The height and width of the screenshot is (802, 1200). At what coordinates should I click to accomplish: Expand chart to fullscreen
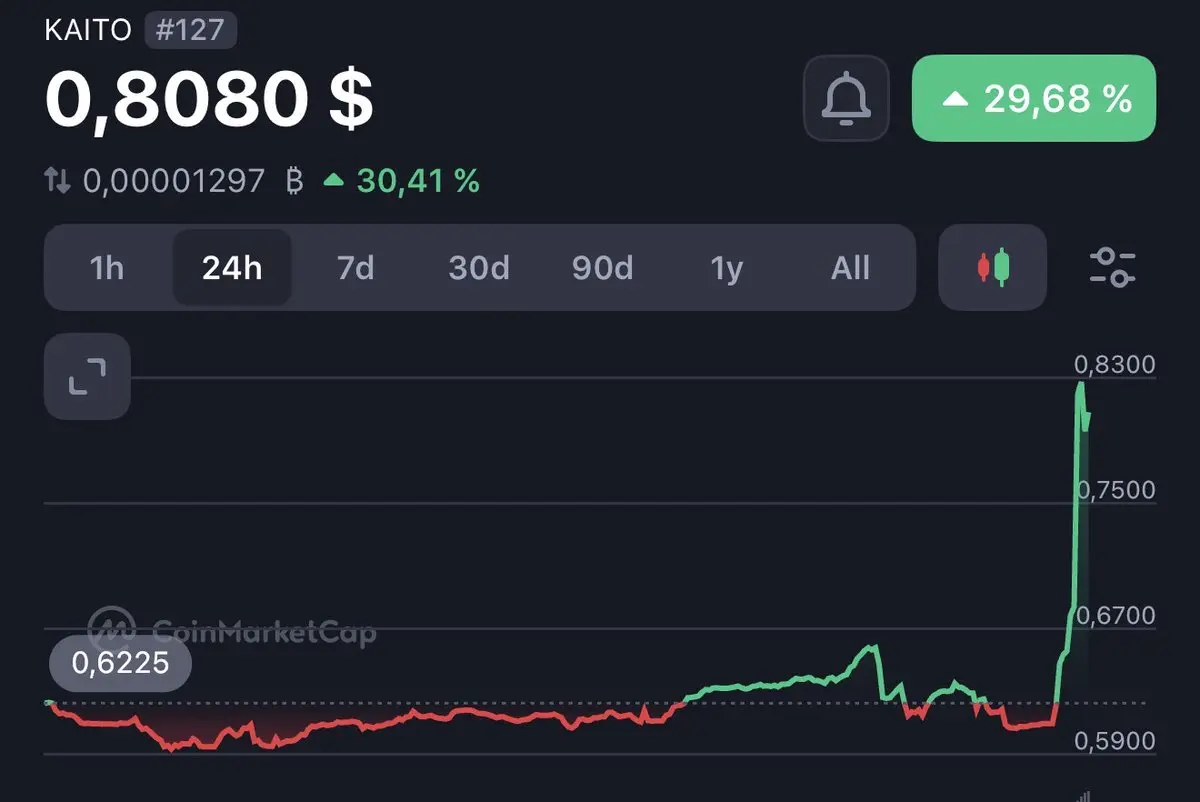[87, 377]
